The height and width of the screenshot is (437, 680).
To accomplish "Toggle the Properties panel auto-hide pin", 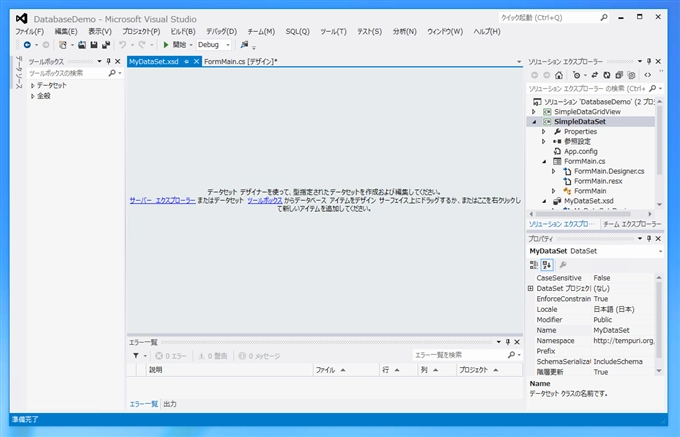I will coord(649,239).
